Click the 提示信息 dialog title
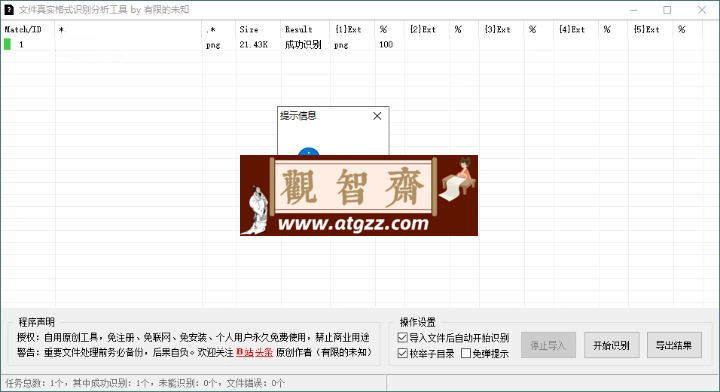The image size is (720, 392). point(298,116)
